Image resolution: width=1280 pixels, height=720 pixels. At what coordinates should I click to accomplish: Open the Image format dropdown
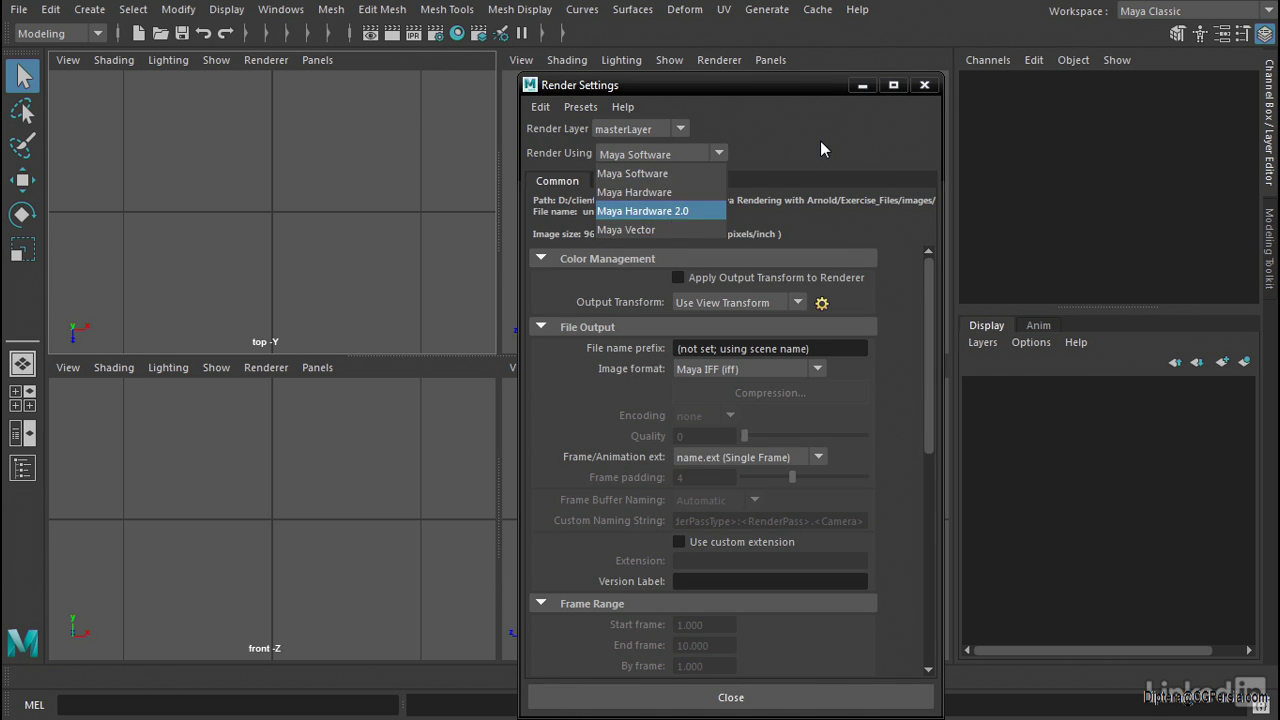(x=749, y=369)
